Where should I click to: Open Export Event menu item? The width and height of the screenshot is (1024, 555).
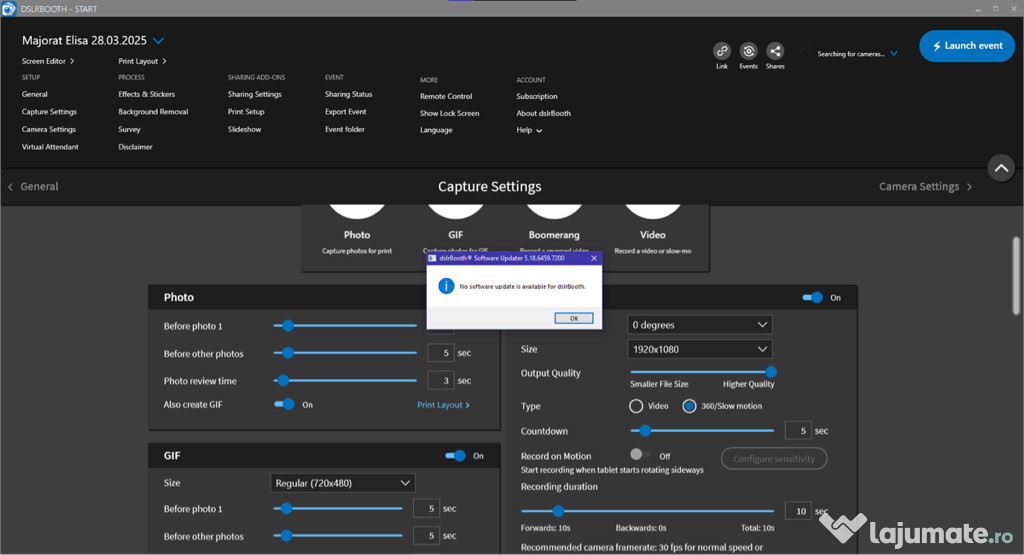[345, 112]
